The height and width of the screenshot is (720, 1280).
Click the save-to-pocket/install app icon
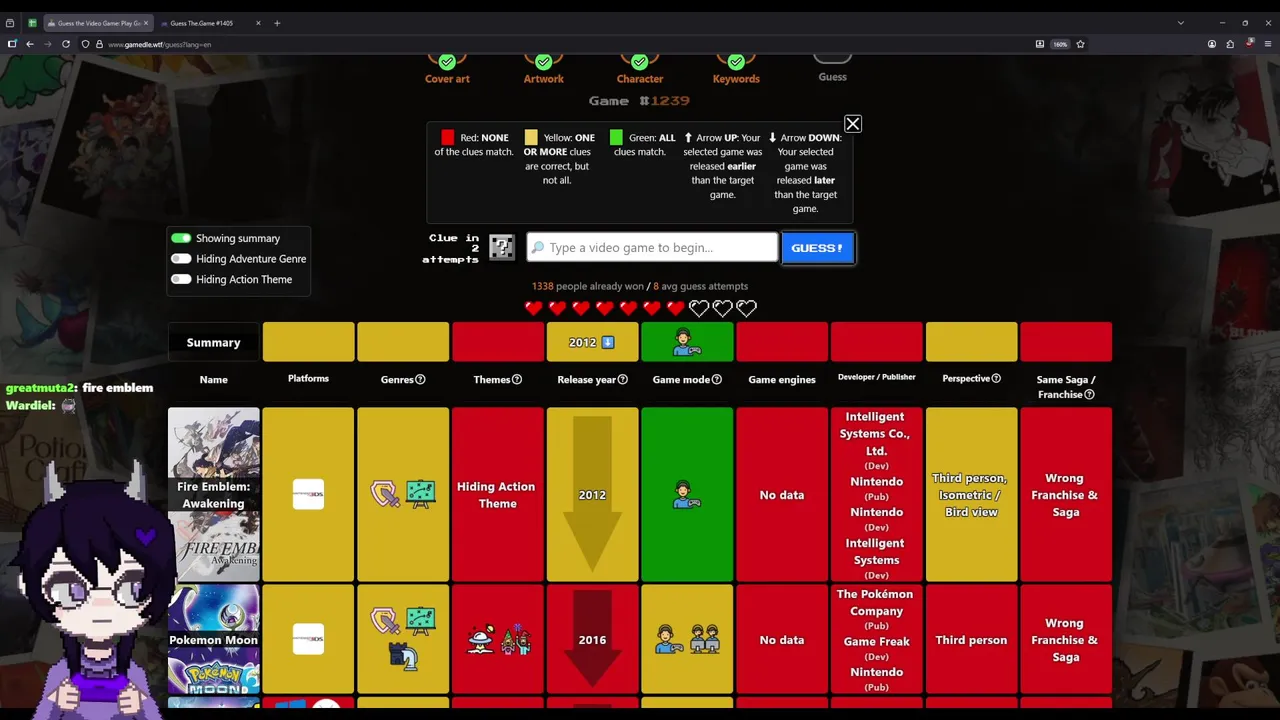pos(1040,44)
